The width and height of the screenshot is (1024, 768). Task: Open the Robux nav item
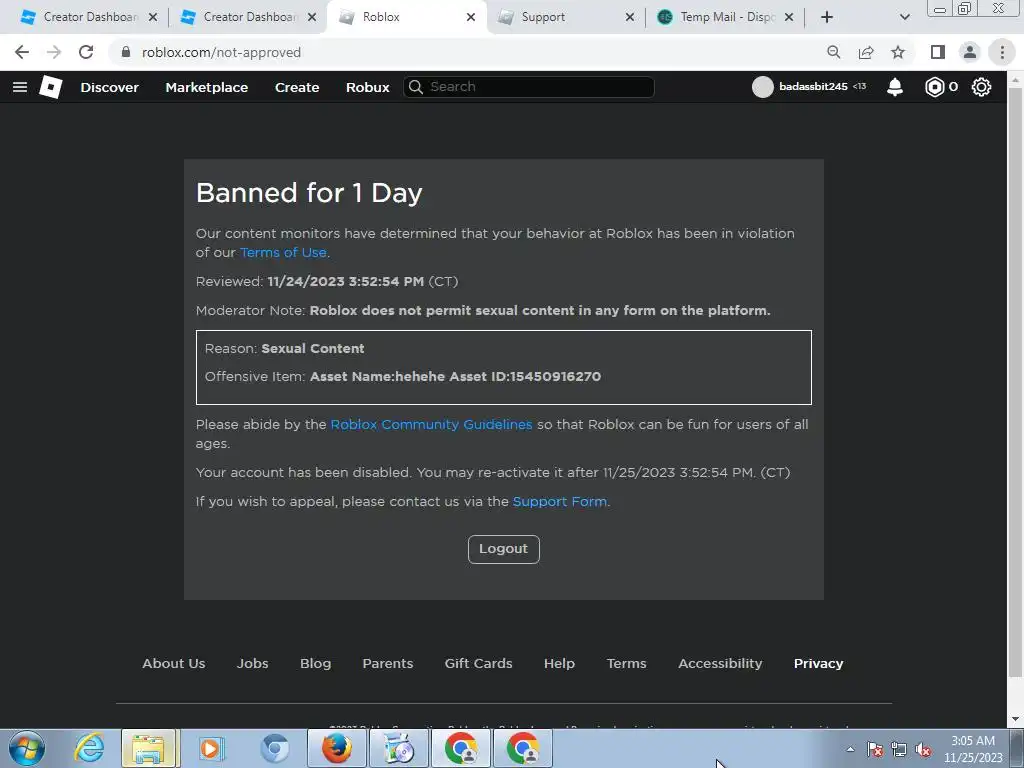click(x=367, y=87)
